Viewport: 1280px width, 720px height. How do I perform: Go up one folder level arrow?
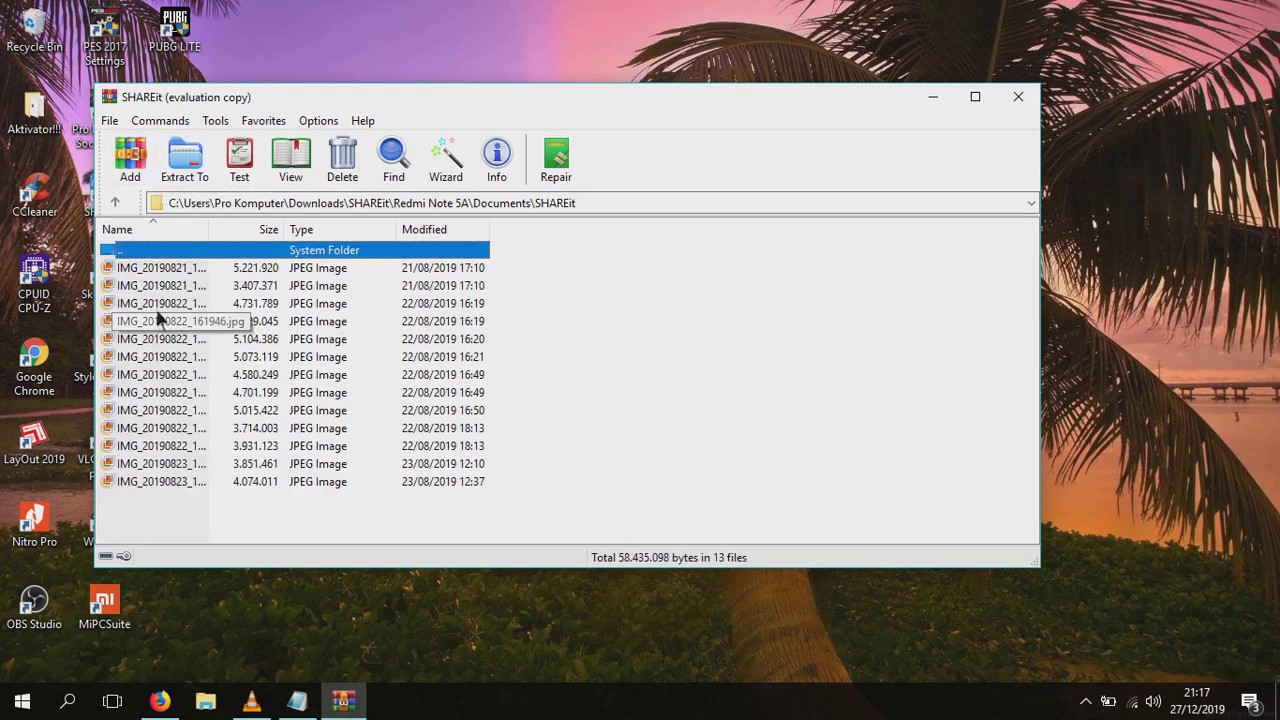115,203
